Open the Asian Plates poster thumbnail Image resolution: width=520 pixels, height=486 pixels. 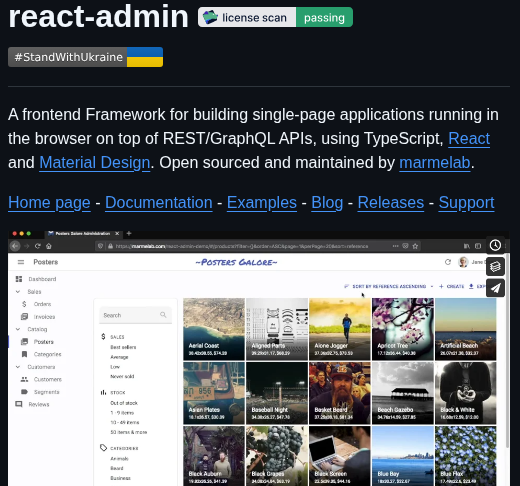coord(214,393)
